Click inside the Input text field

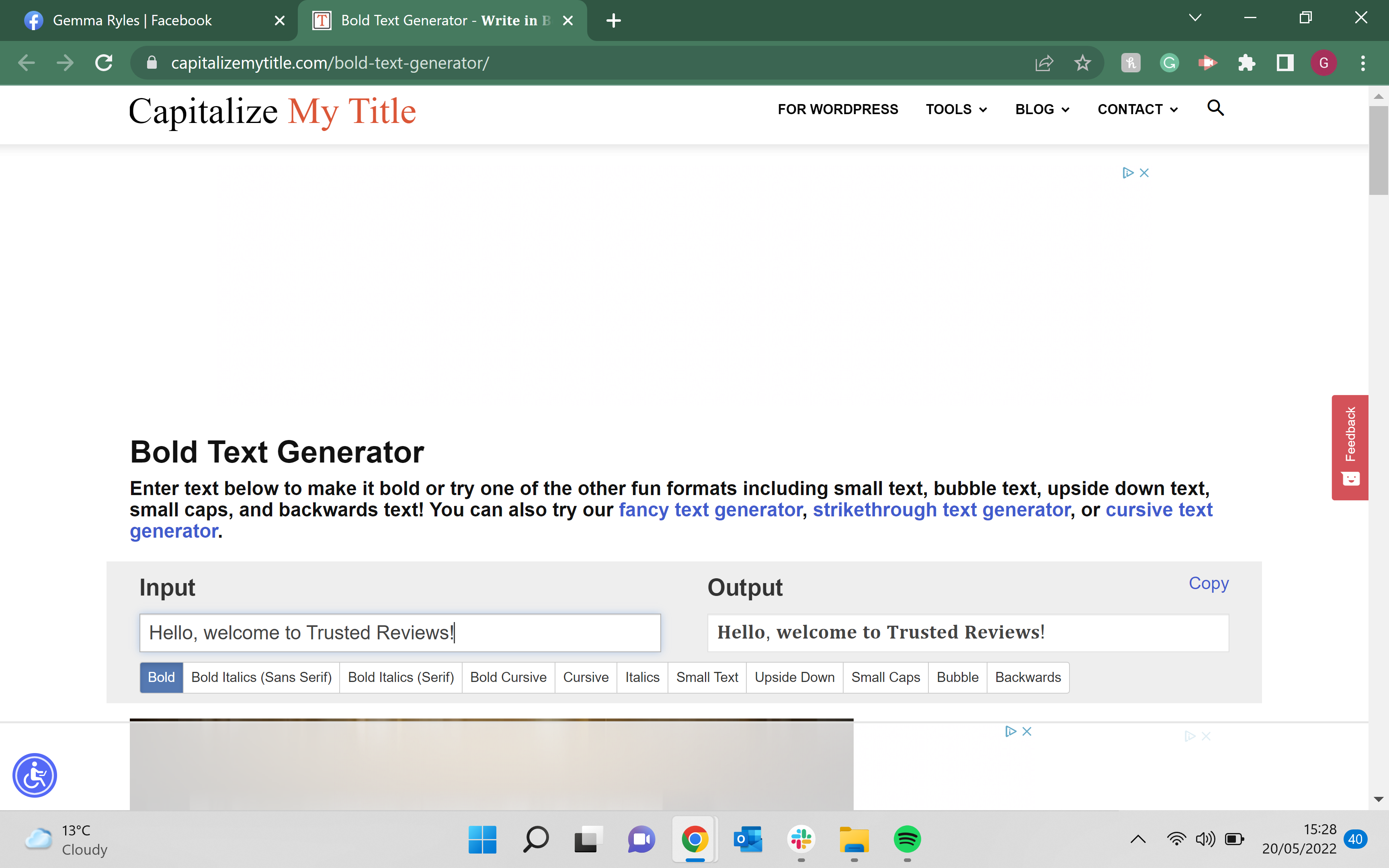point(400,633)
